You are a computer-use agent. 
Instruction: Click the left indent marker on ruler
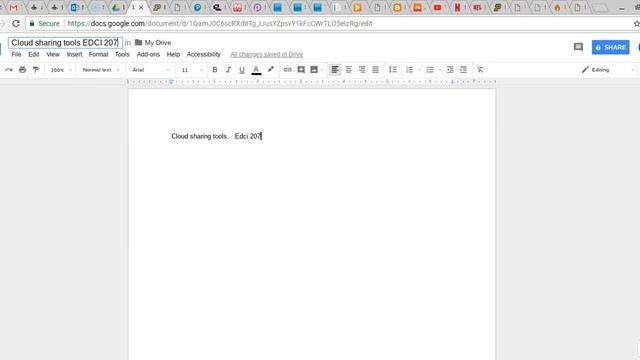[171, 82]
